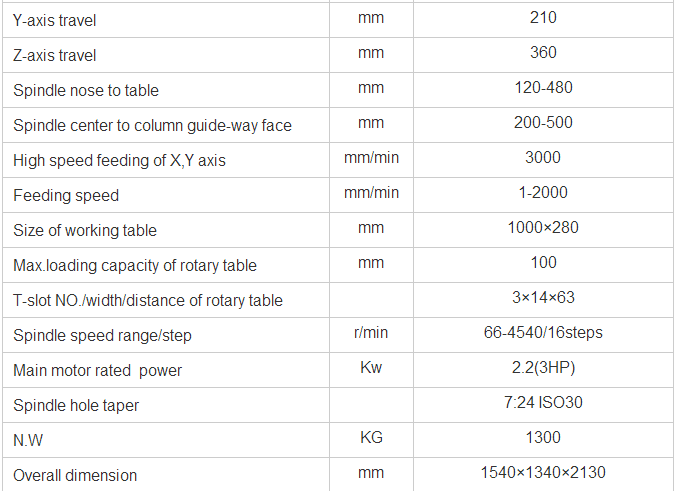Click the Spindle speed range/step label
The width and height of the screenshot is (674, 491).
tap(102, 335)
